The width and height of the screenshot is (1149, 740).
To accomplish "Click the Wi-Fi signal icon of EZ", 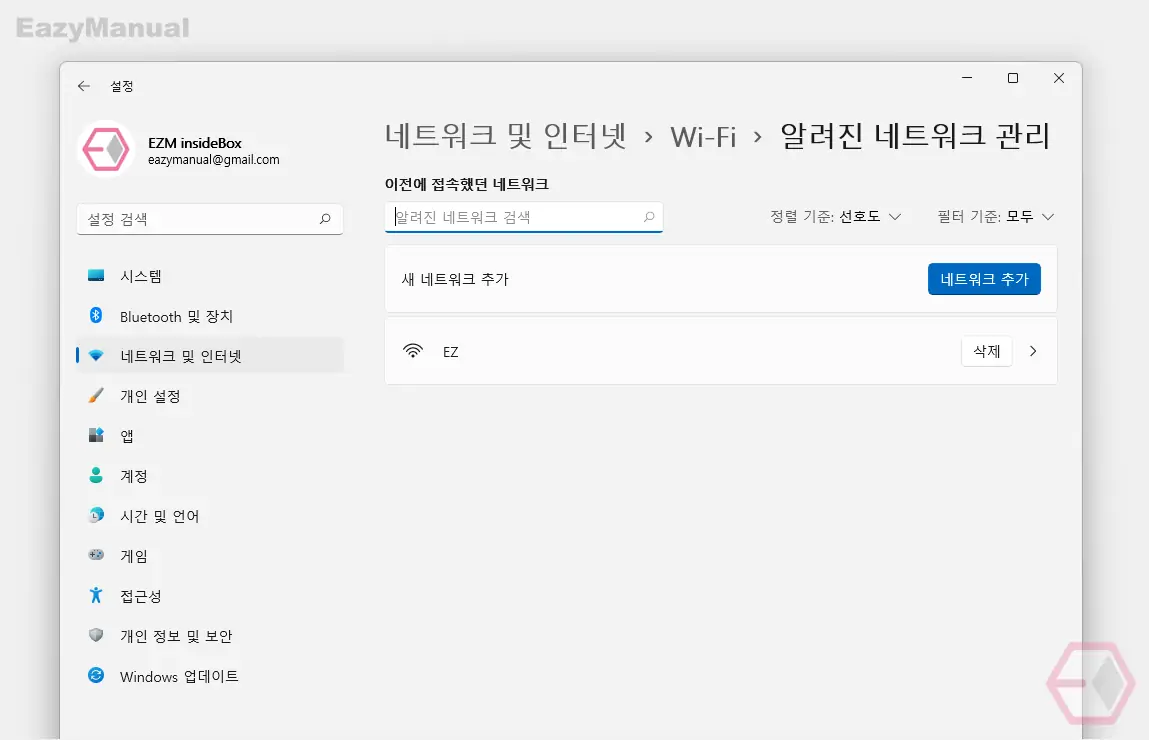I will pyautogui.click(x=413, y=351).
